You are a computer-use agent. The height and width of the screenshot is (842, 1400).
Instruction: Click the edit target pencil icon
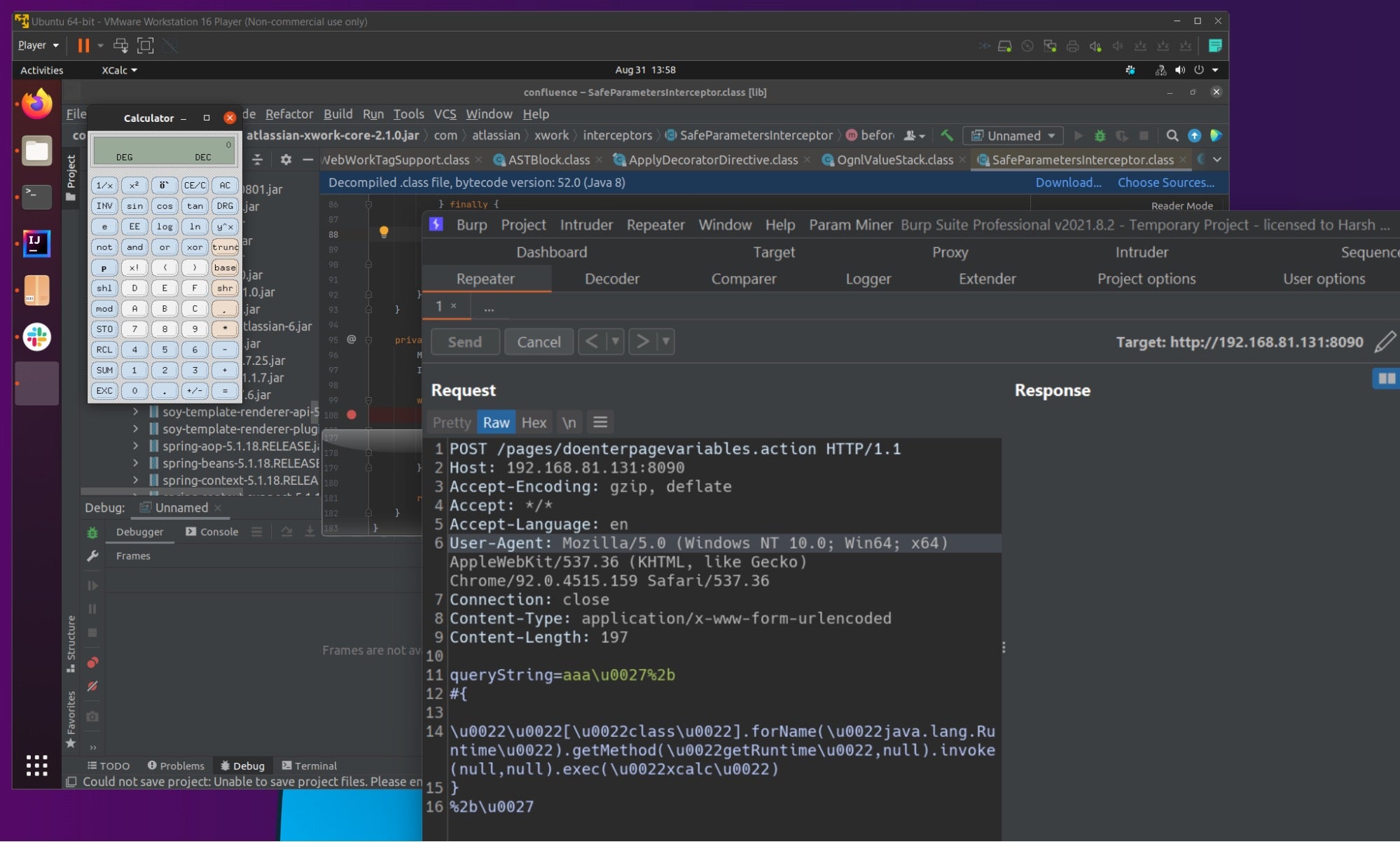coord(1384,342)
